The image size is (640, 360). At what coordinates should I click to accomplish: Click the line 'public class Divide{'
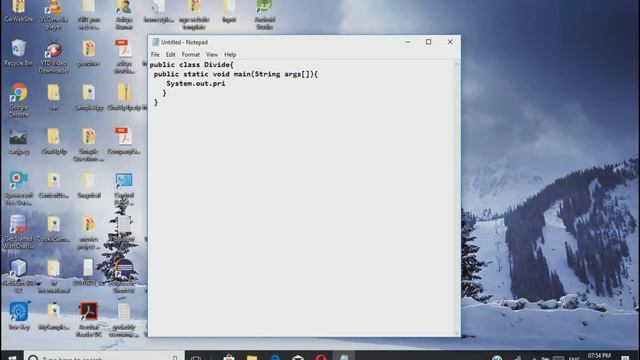coord(191,64)
